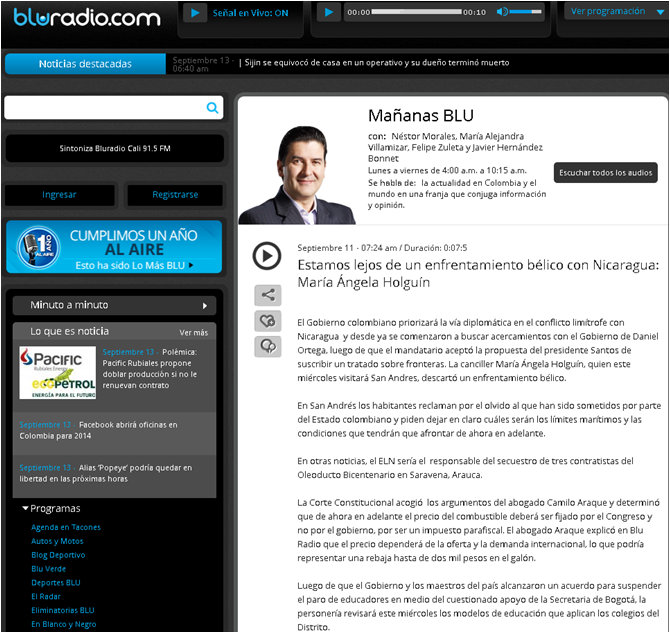This screenshot has height=633, width=670.
Task: Click the Registrarse button
Action: point(175,195)
